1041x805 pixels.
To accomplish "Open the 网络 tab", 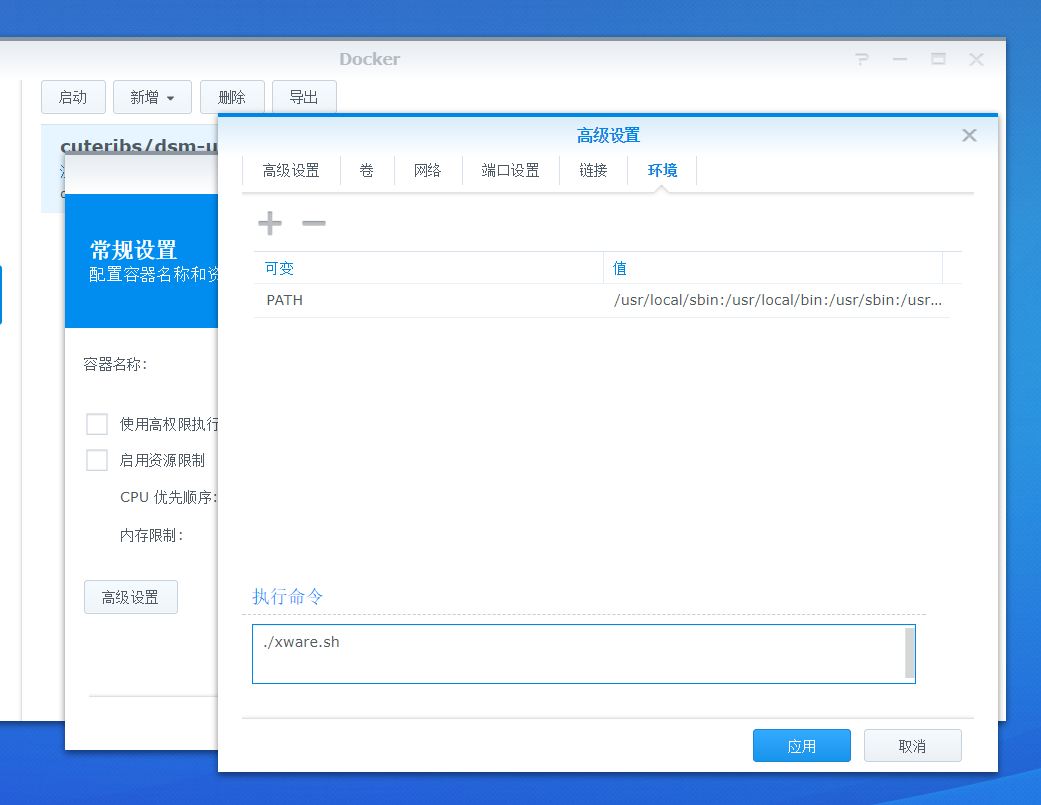I will point(428,171).
